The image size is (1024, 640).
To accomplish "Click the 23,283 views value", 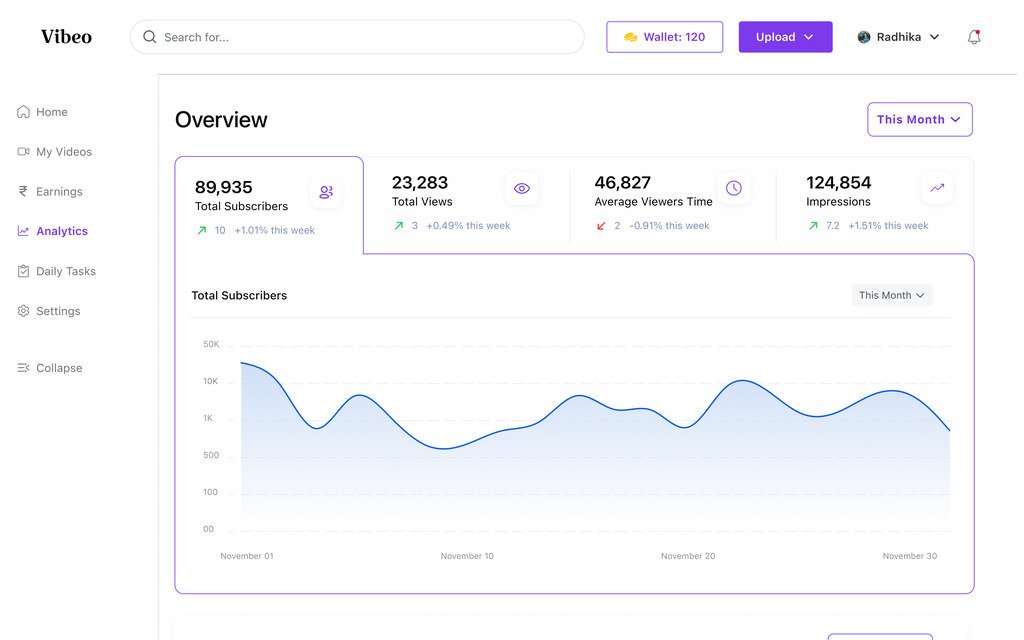I will (x=420, y=183).
